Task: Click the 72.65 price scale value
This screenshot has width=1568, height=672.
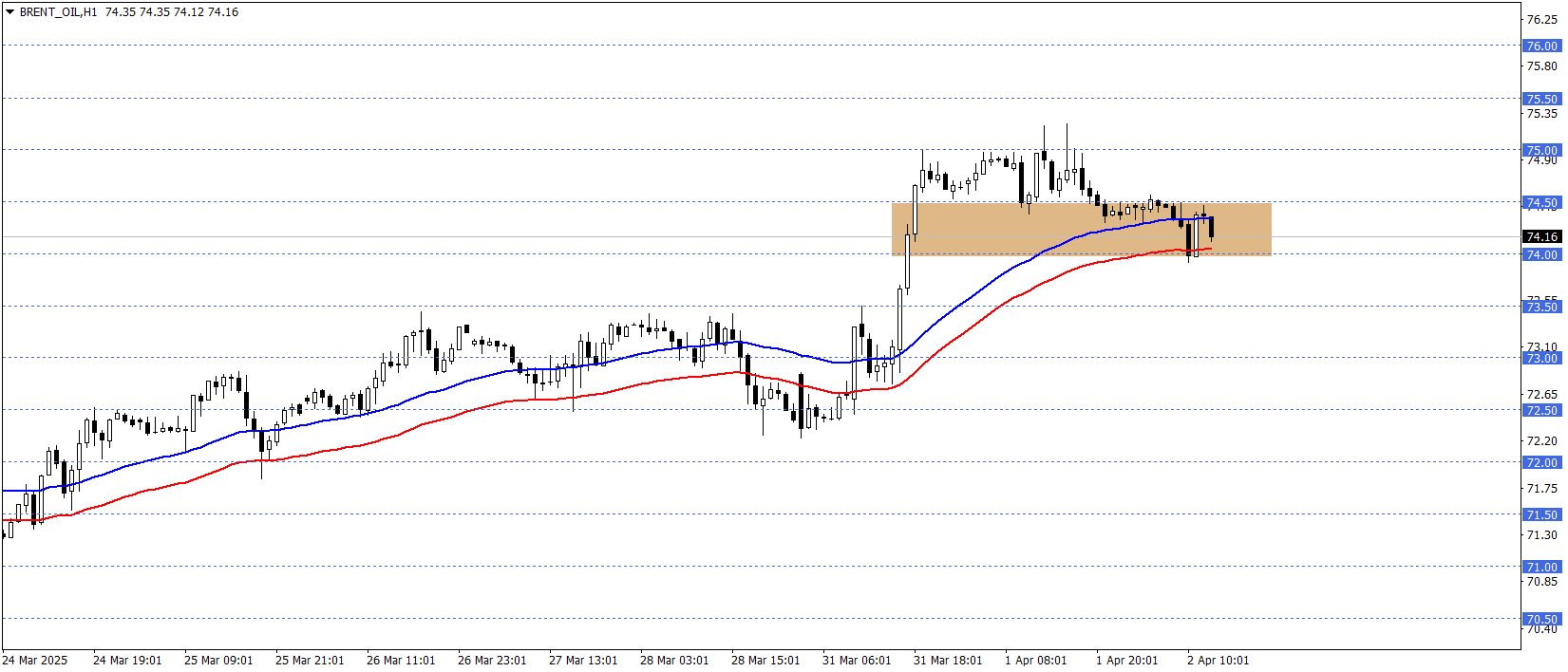Action: (x=1541, y=394)
